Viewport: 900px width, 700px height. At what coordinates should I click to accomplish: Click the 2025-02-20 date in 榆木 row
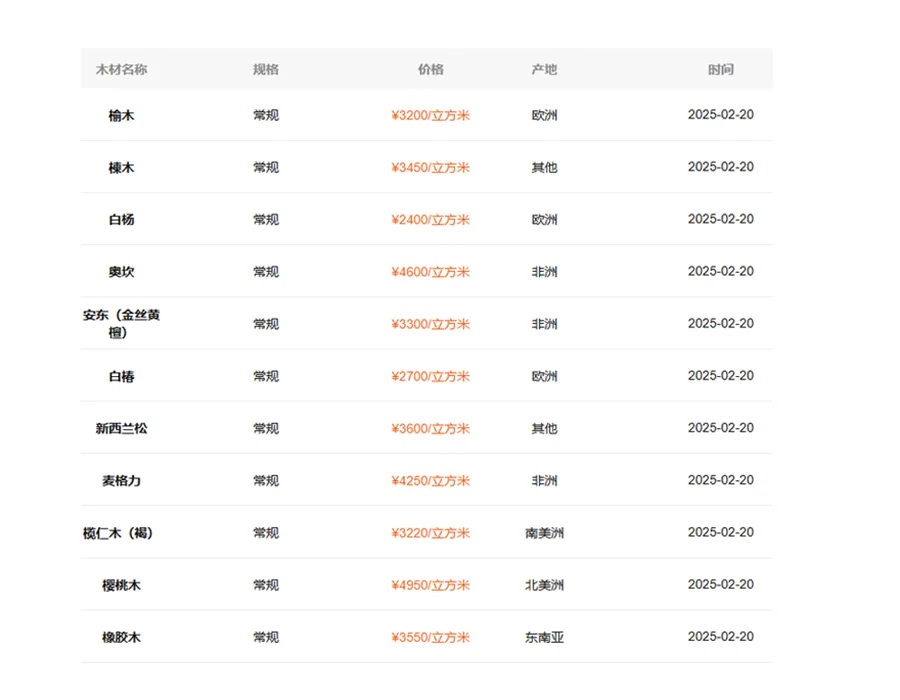click(721, 115)
